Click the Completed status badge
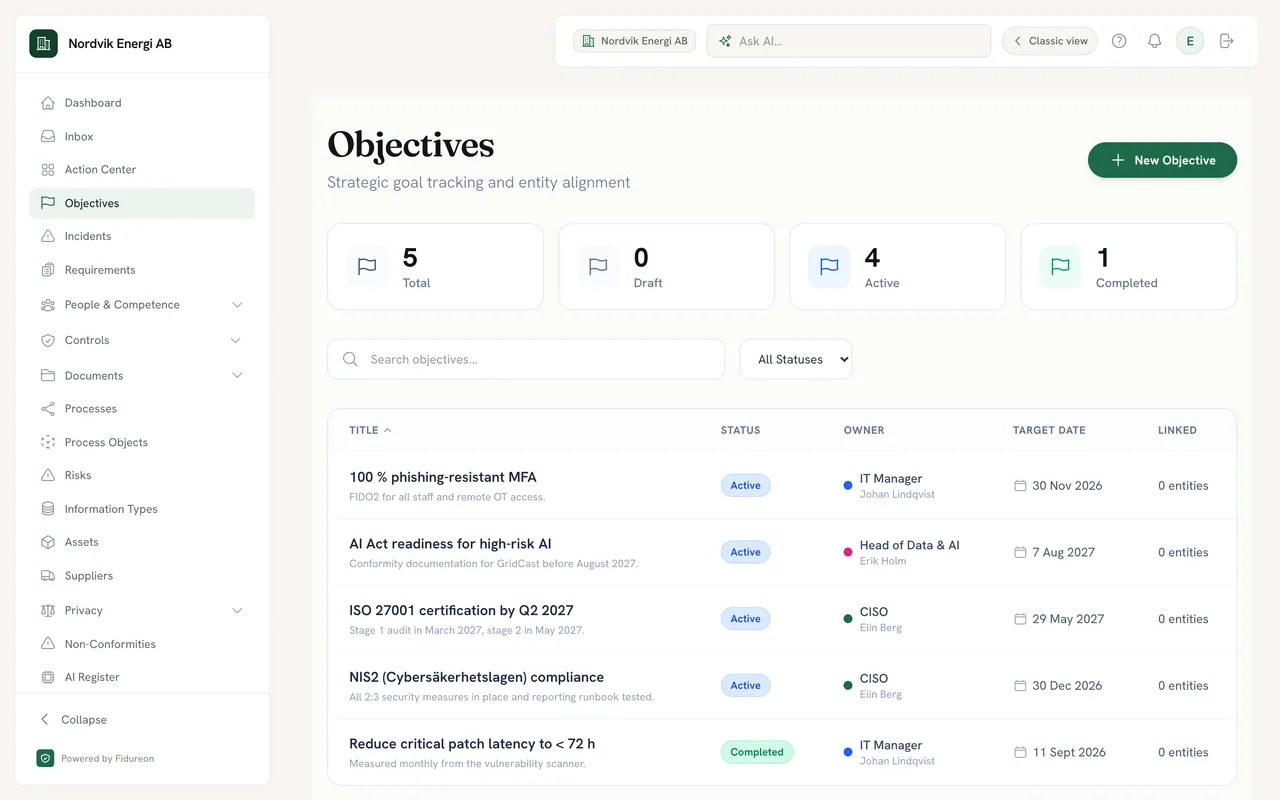This screenshot has height=800, width=1280. tap(757, 752)
